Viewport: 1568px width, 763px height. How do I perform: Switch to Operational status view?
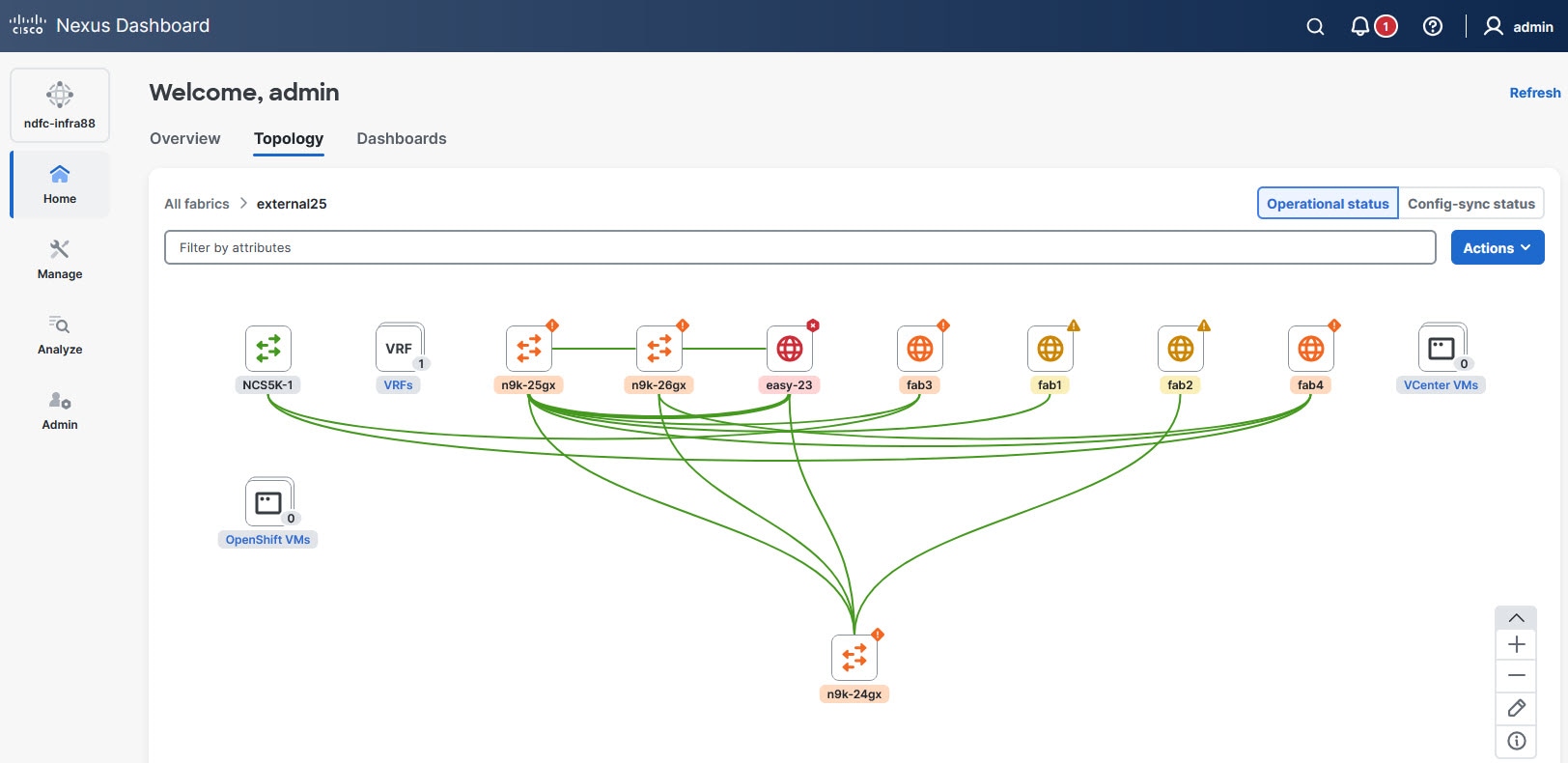pos(1328,204)
